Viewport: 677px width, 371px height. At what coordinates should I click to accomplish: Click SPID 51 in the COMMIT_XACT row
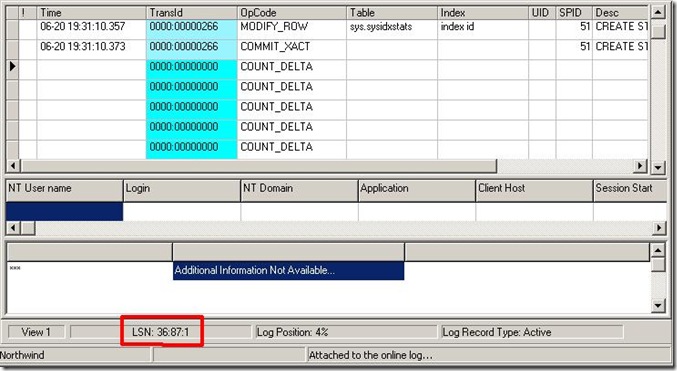(574, 50)
